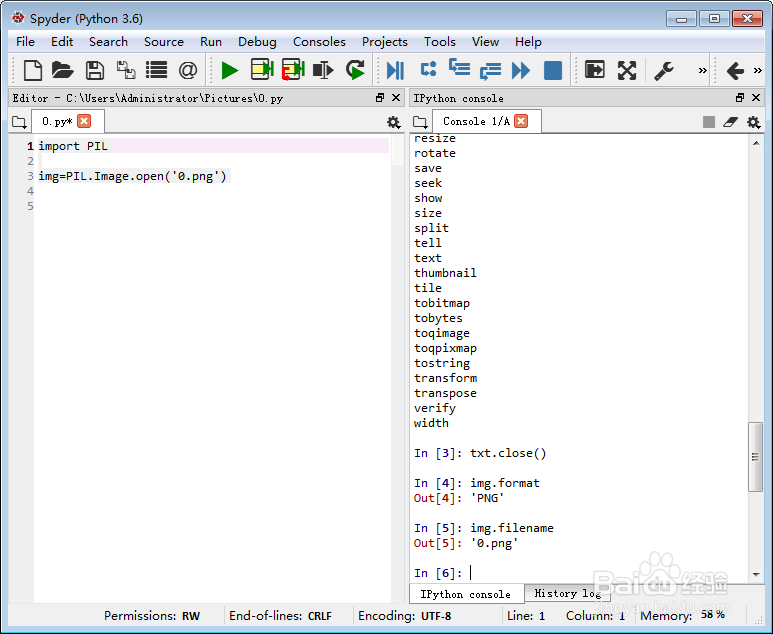
Task: Switch to History log tab
Action: [x=567, y=594]
